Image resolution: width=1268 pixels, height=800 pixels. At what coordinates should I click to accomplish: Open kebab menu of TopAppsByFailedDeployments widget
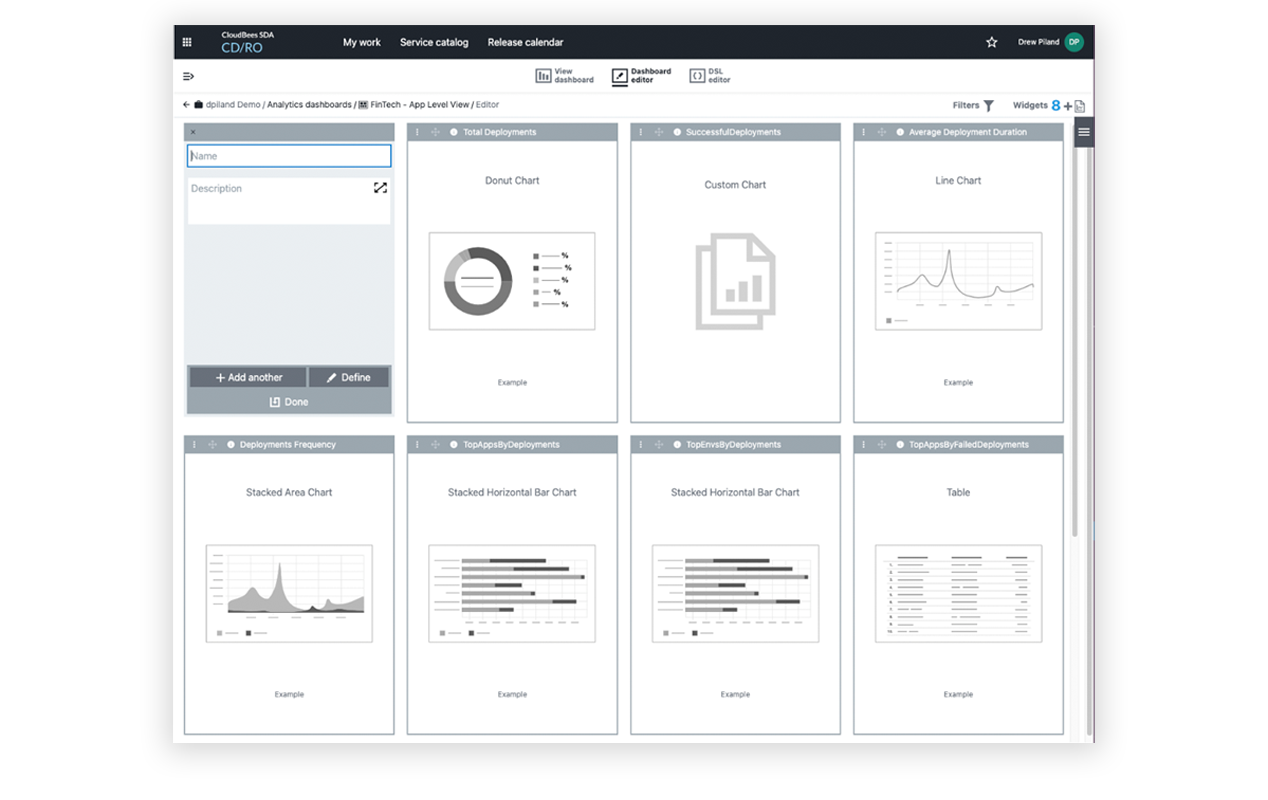pyautogui.click(x=863, y=444)
